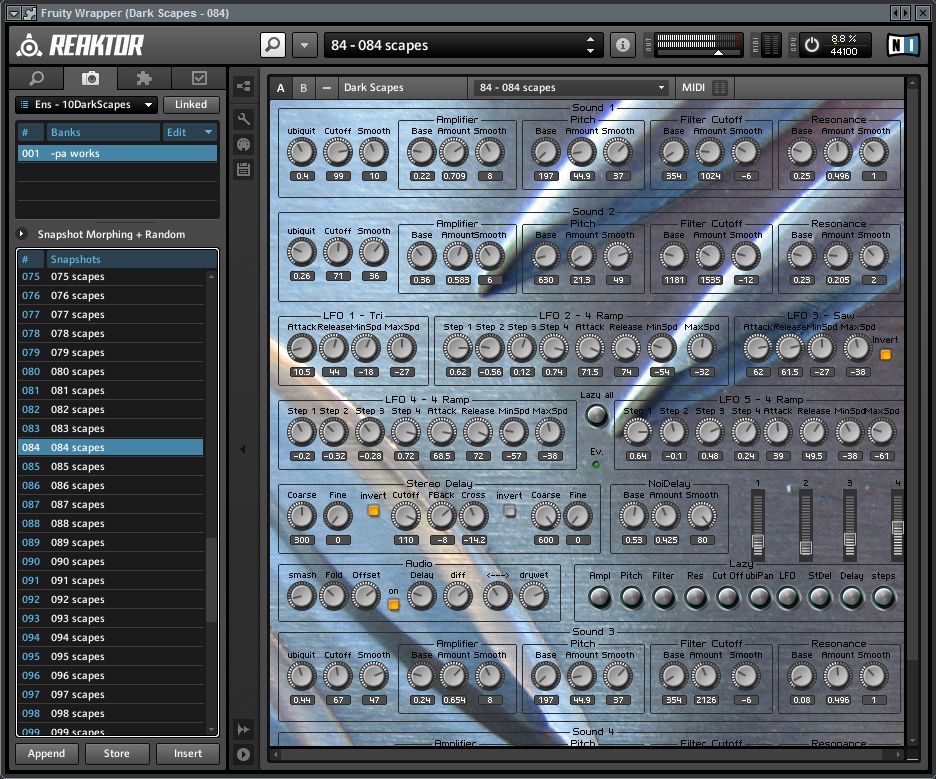Open the info button in the header

623,45
